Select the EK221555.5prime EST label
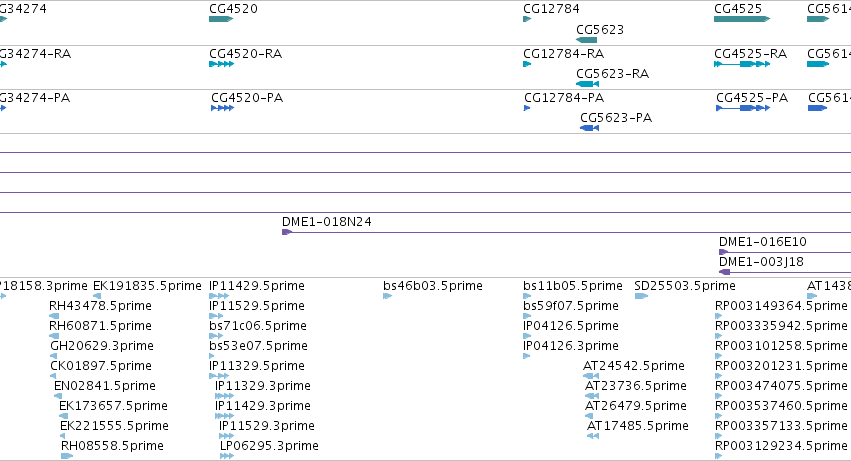Screen dimensions: 851x461 point(114,426)
